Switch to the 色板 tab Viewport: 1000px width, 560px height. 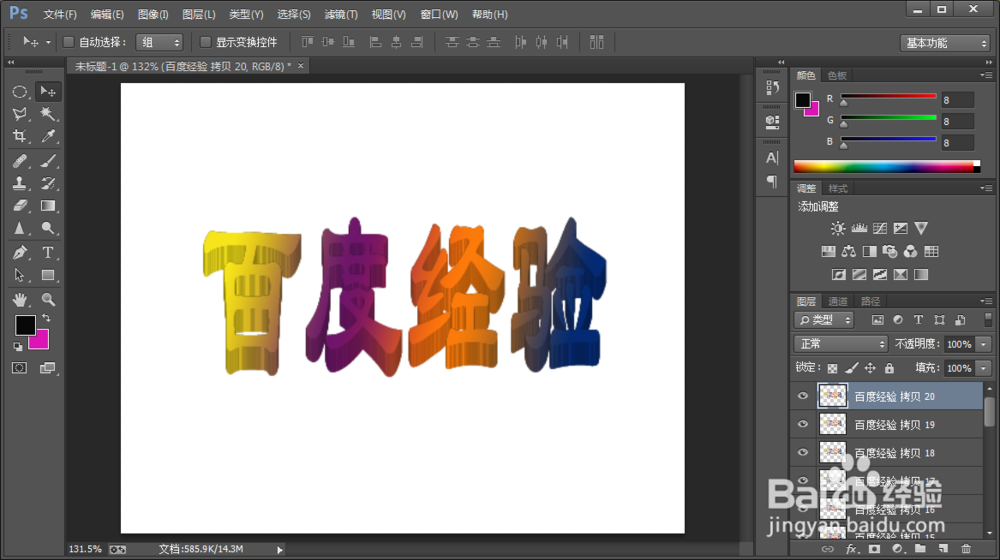pyautogui.click(x=837, y=75)
